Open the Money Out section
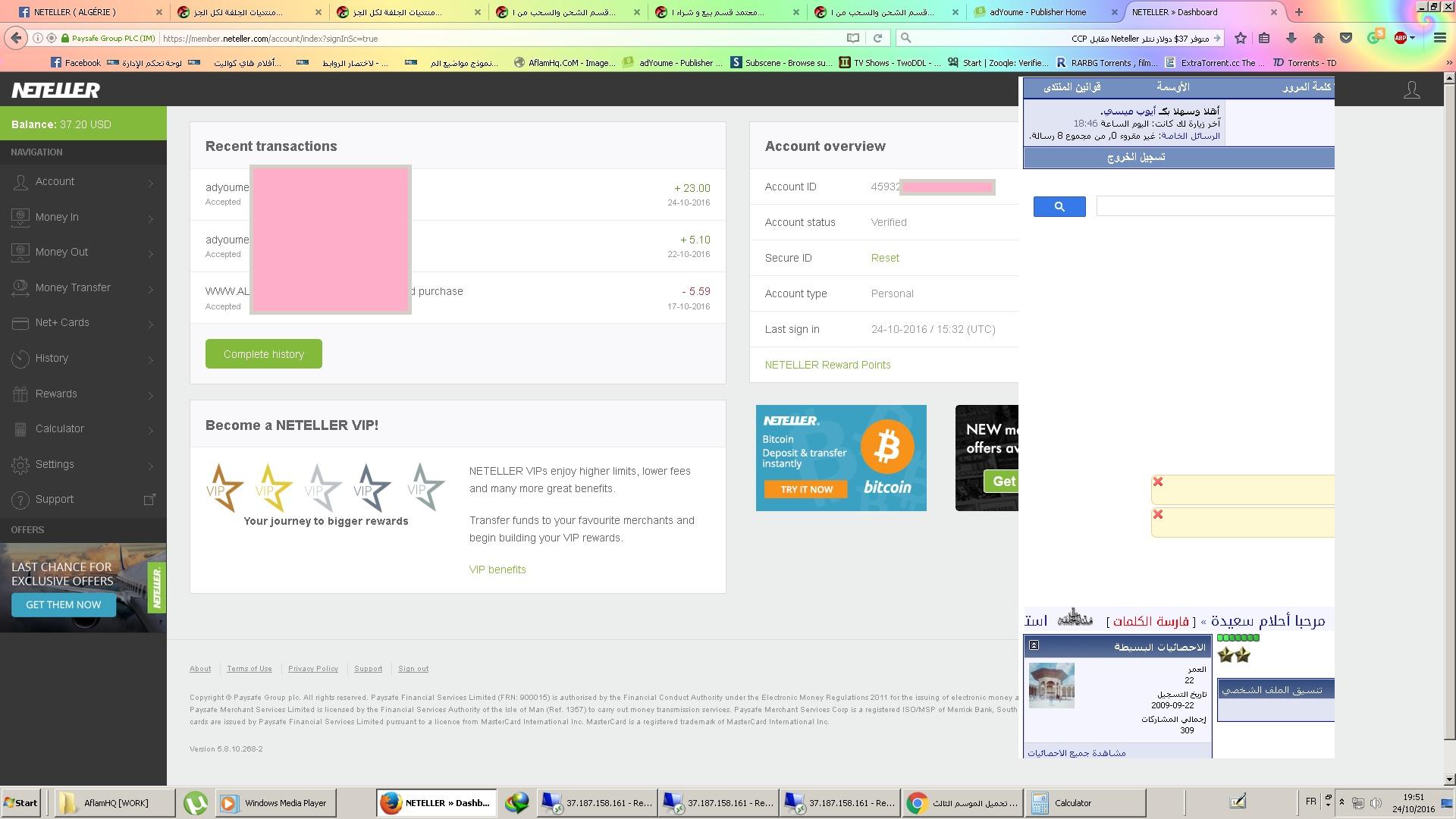Viewport: 1456px width, 819px height. tap(83, 253)
